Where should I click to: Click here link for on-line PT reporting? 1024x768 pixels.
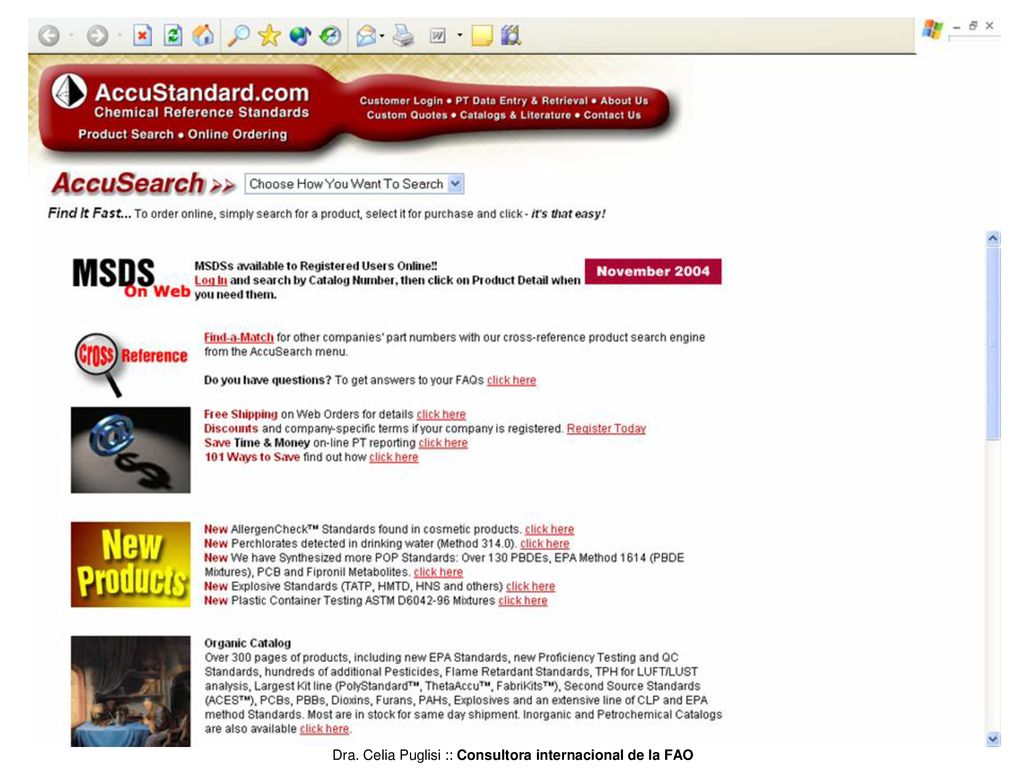point(443,443)
